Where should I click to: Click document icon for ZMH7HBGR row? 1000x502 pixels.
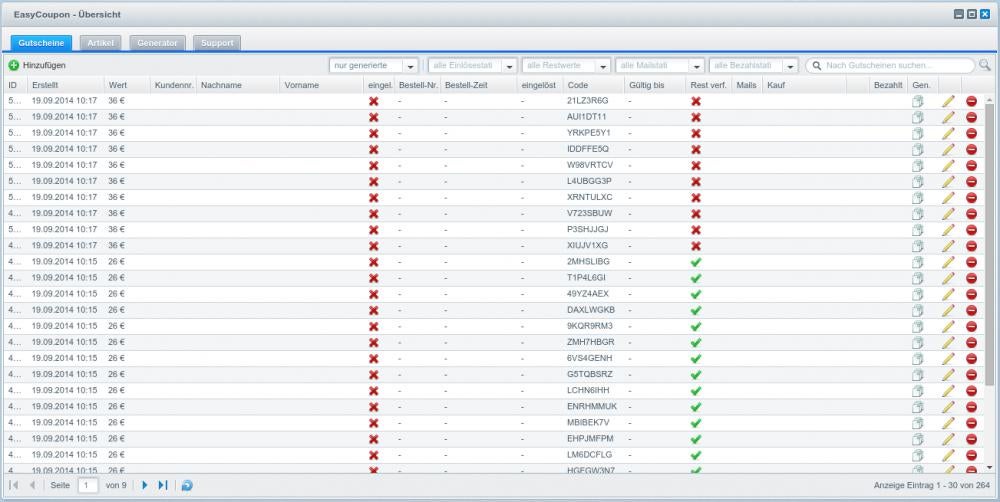tap(918, 343)
